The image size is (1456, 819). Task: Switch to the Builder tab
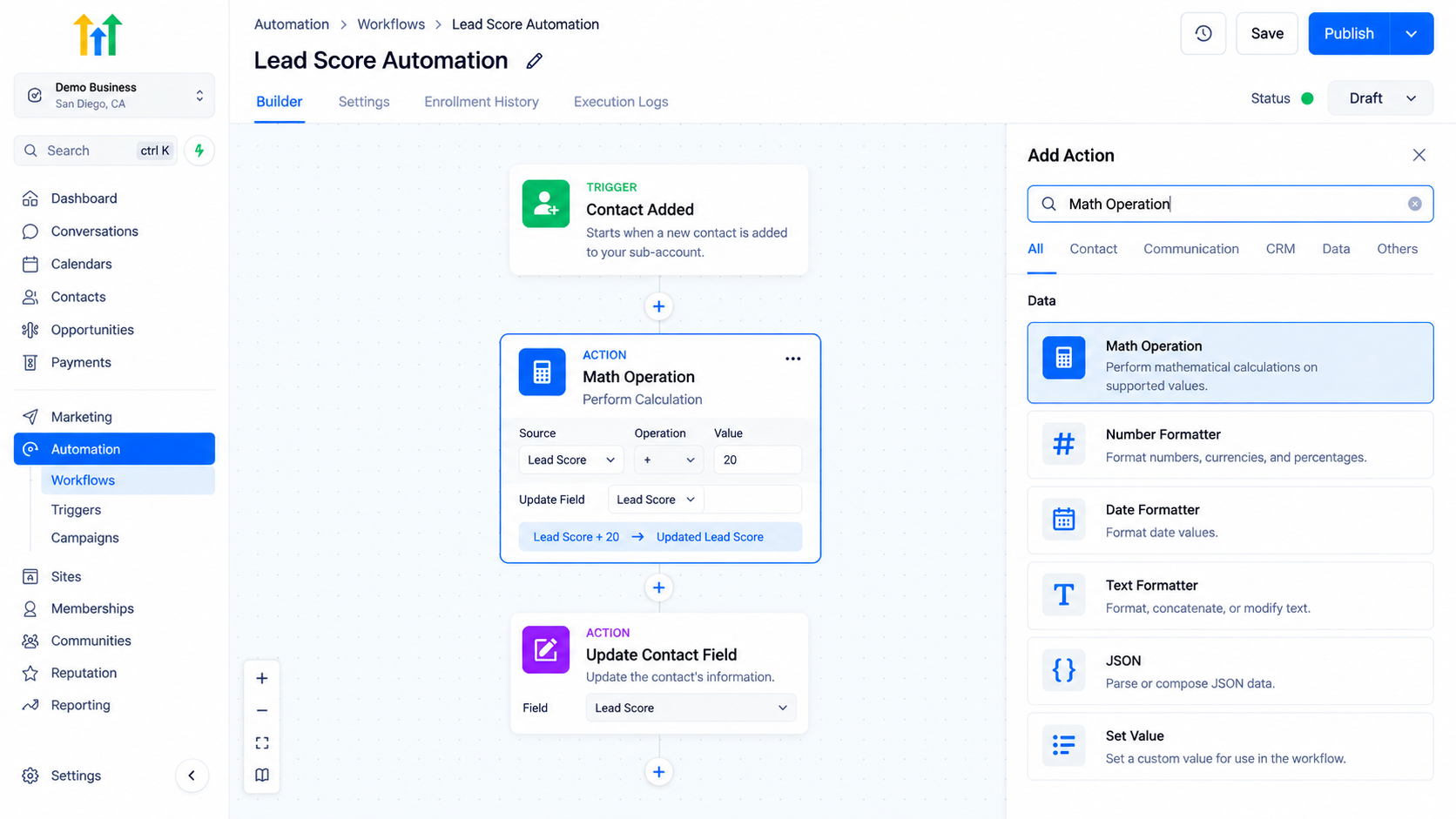point(280,102)
